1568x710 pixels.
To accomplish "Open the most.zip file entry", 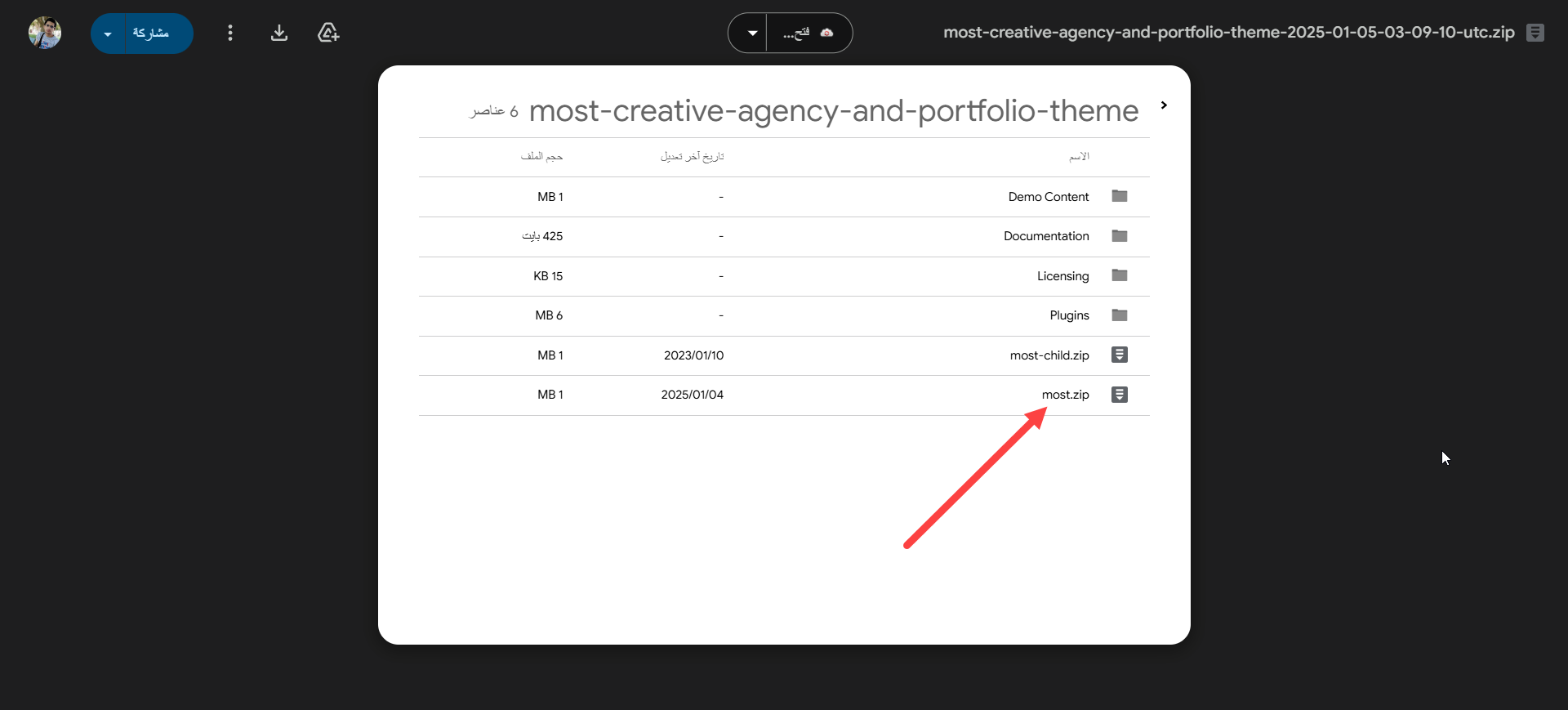I will [1065, 395].
